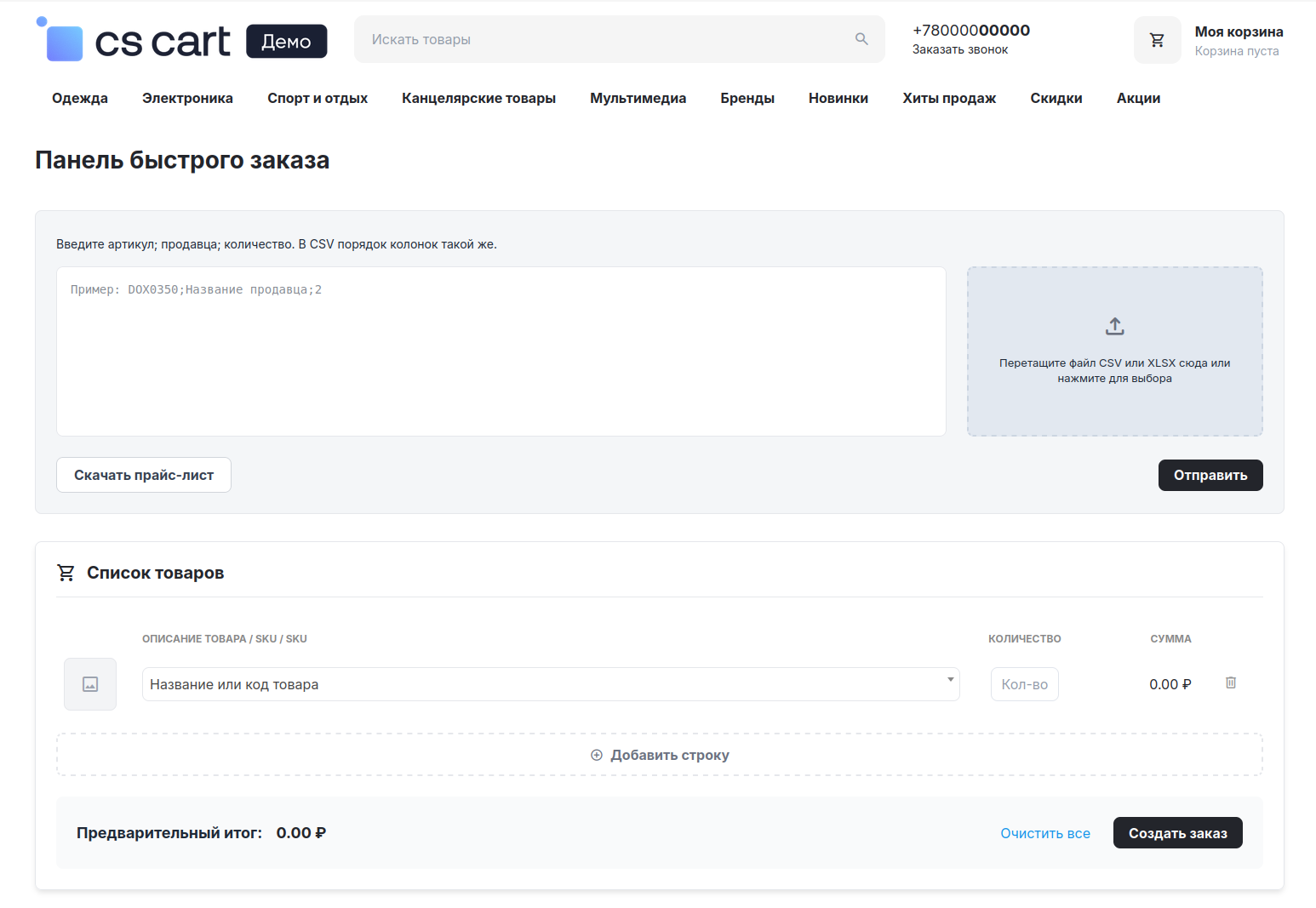The image size is (1316, 908).
Task: Click Моя корзина label
Action: click(1239, 31)
